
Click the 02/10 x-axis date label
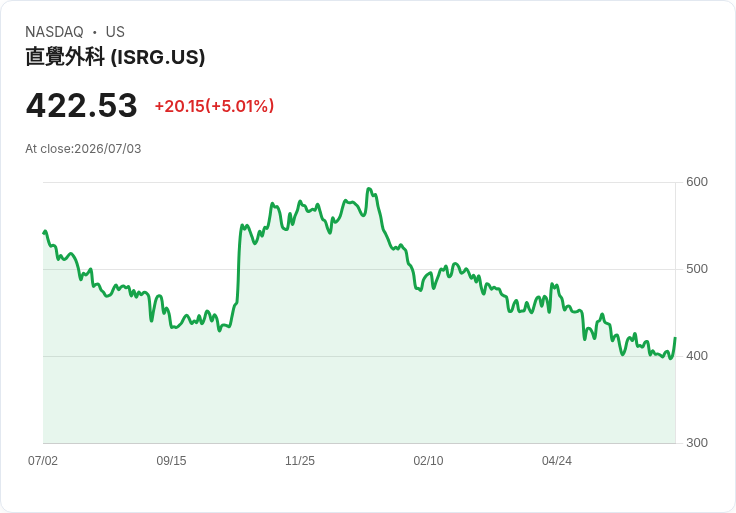point(428,460)
